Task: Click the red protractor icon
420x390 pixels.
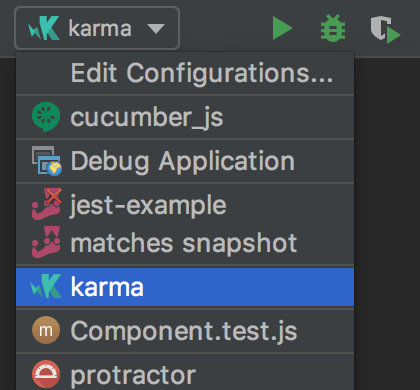Action: click(46, 374)
